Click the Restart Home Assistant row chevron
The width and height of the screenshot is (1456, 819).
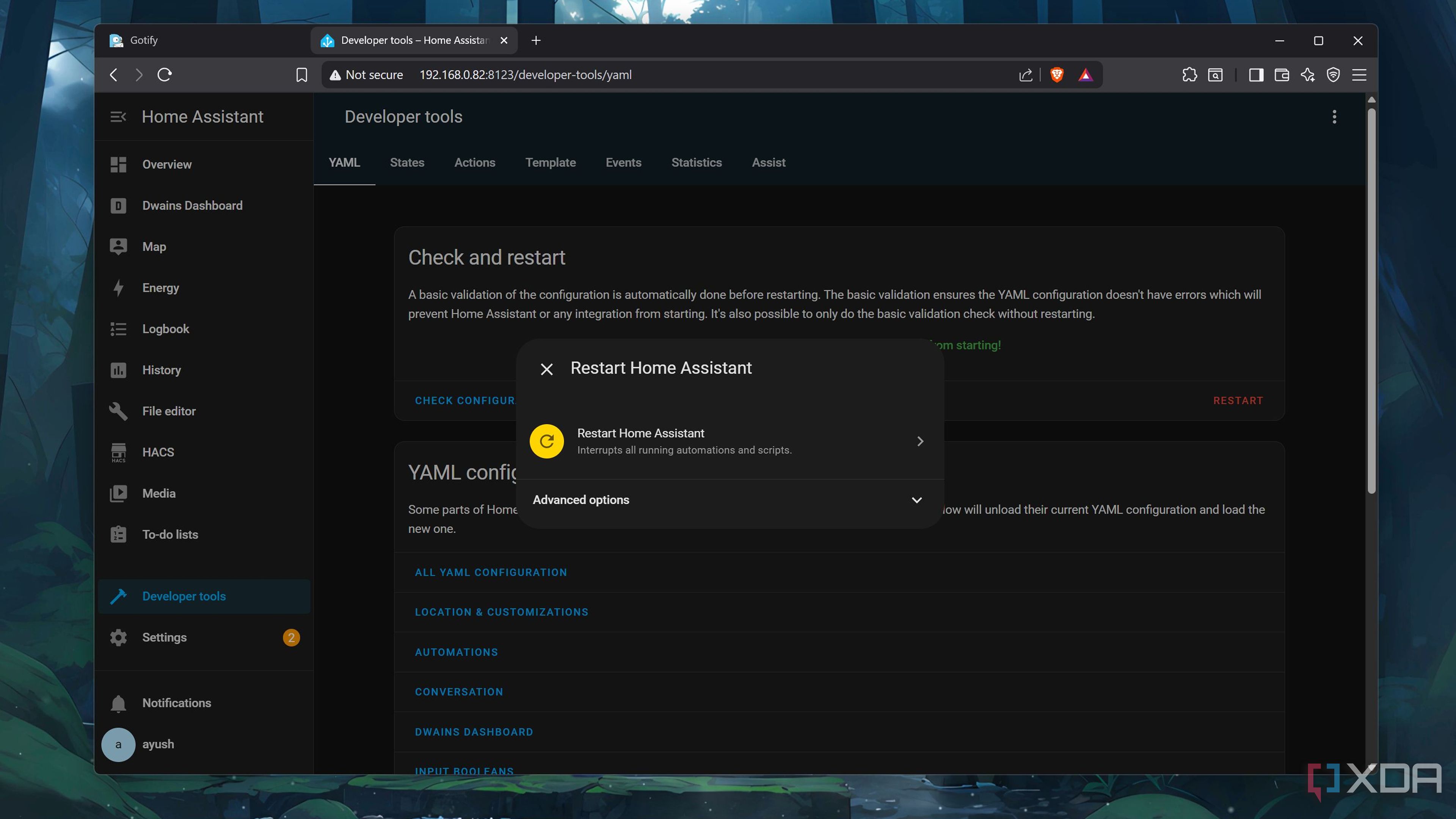[x=920, y=441]
